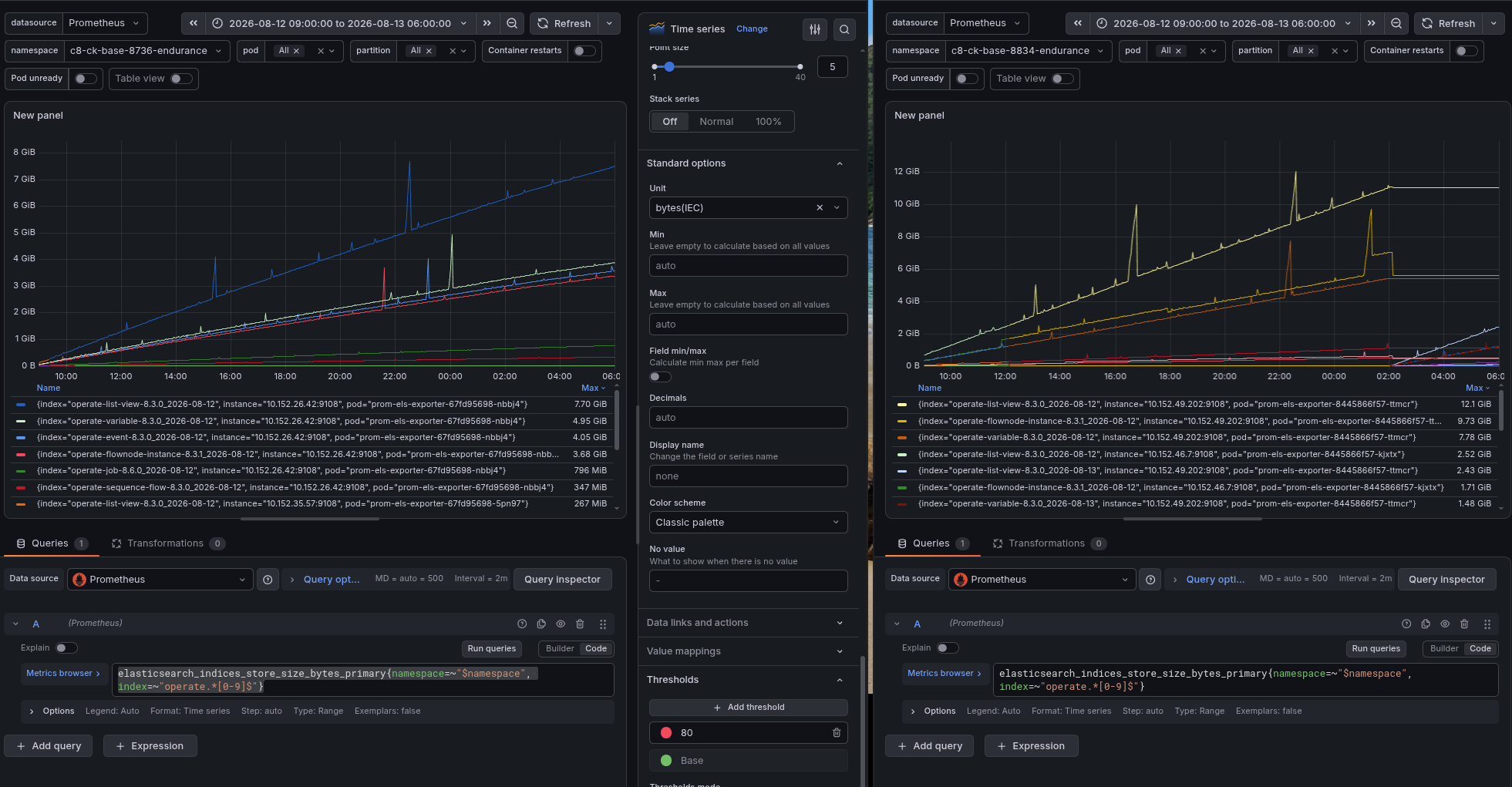
Task: Duplicate query A in right window
Action: tap(1426, 624)
